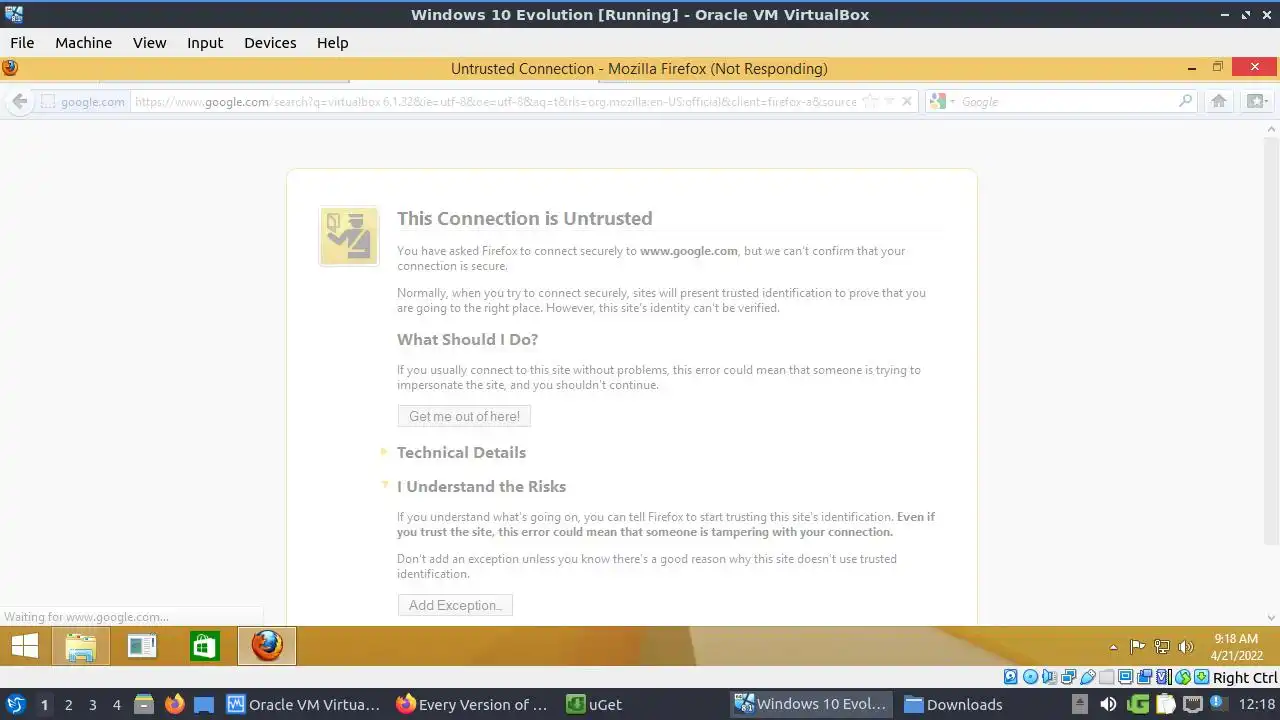1280x720 pixels.
Task: Switch to host workspace 4
Action: [116, 705]
